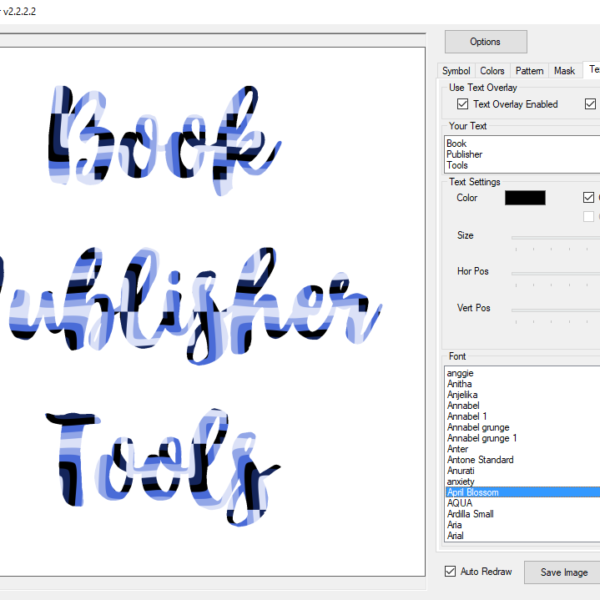The image size is (600, 600).
Task: Click the Save Image button
Action: [563, 572]
